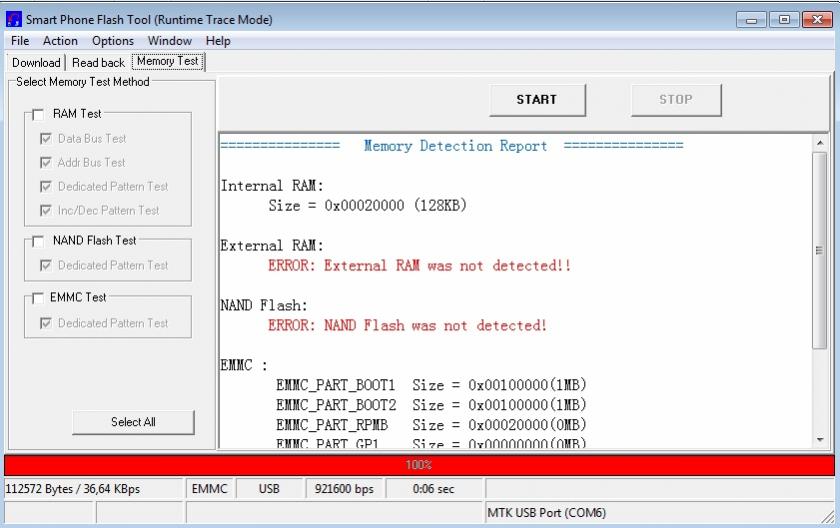Open the Options menu
The height and width of the screenshot is (528, 840).
(112, 41)
